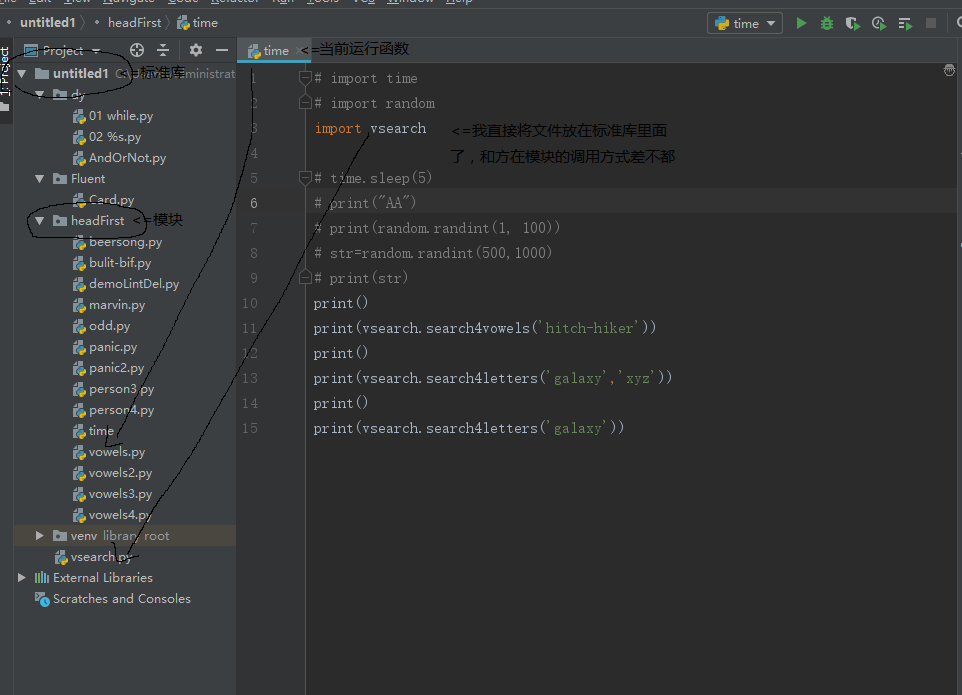The width and height of the screenshot is (962, 695).
Task: Open beersong.py file
Action: 117,242
